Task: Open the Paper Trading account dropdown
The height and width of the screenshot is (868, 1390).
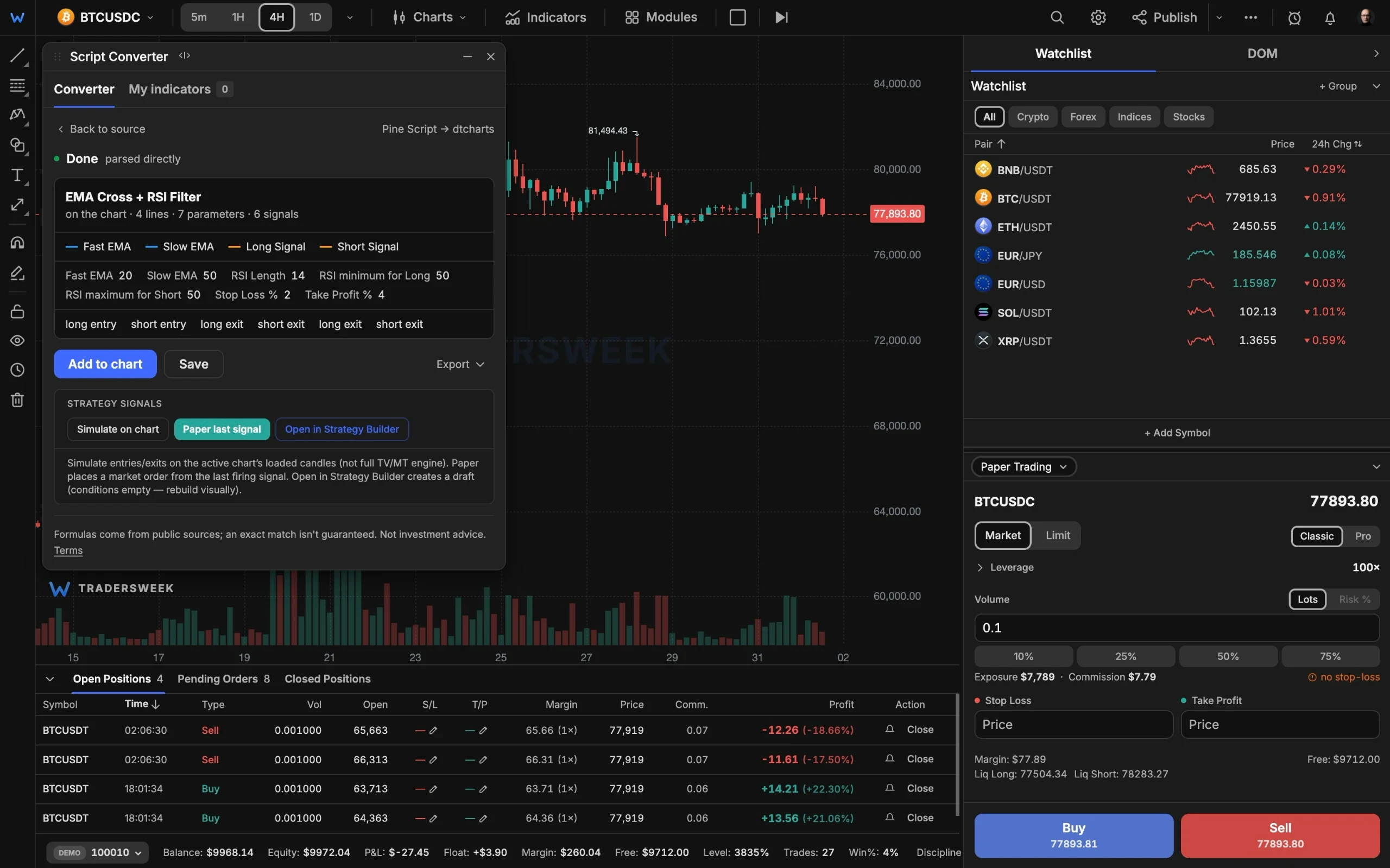Action: click(1023, 466)
